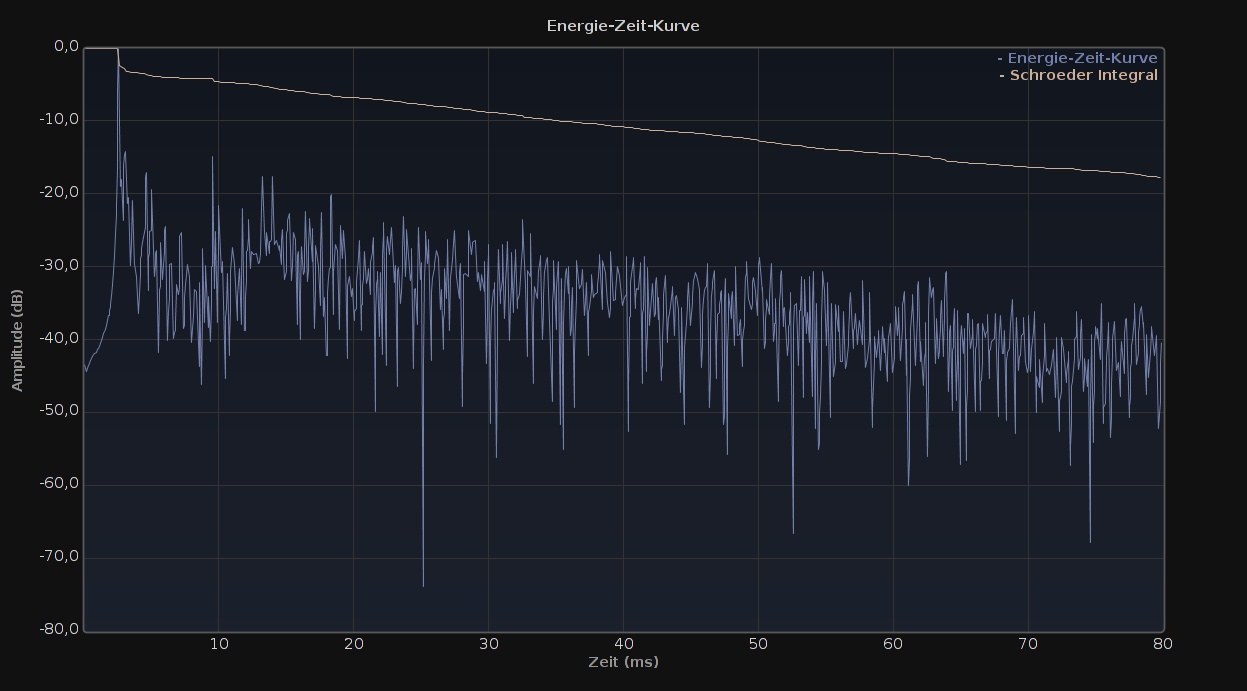Click the -40,0 amplitude tick label
The height and width of the screenshot is (691, 1247).
coord(62,338)
